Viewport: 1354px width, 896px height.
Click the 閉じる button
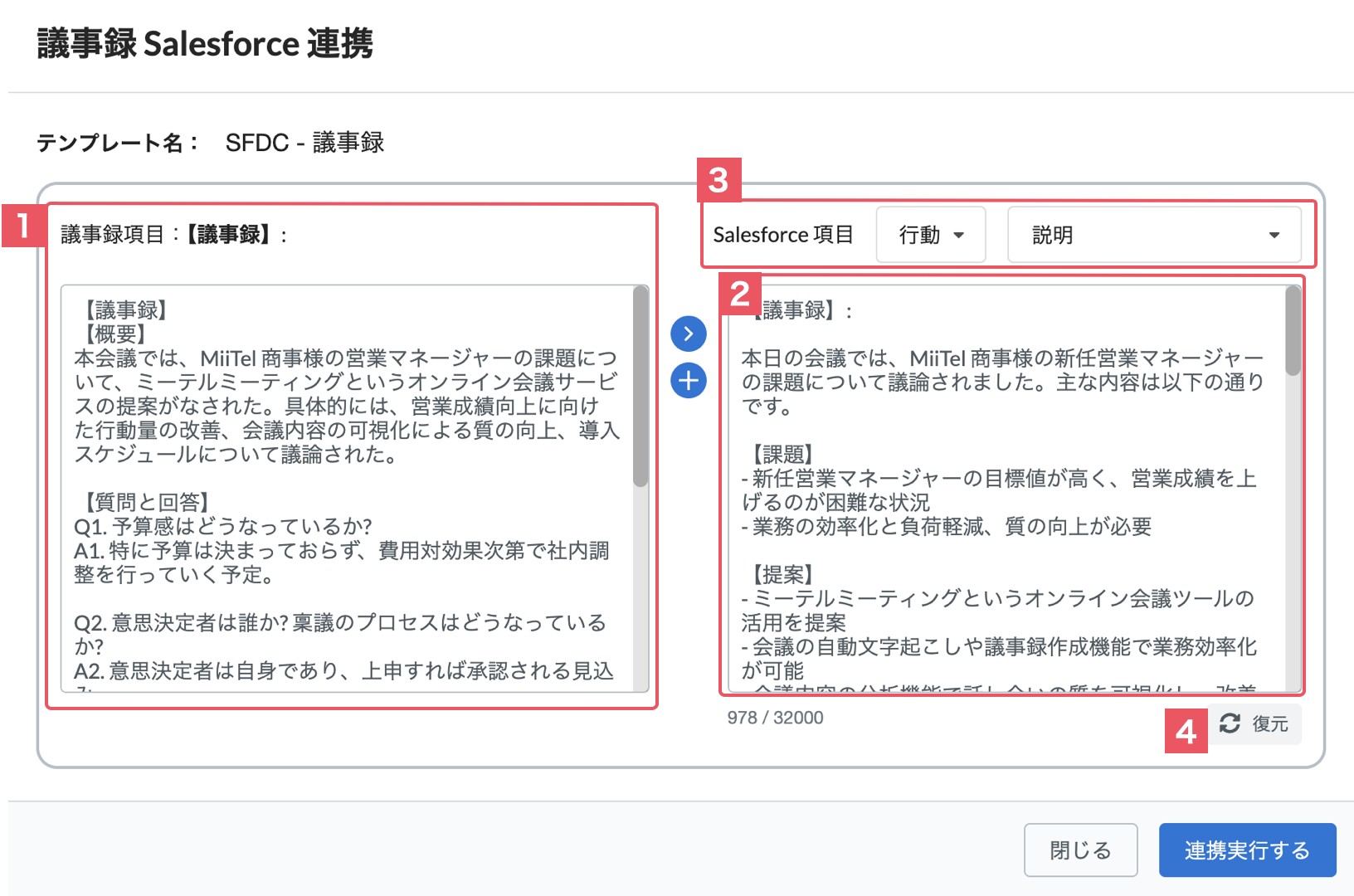coord(1080,850)
